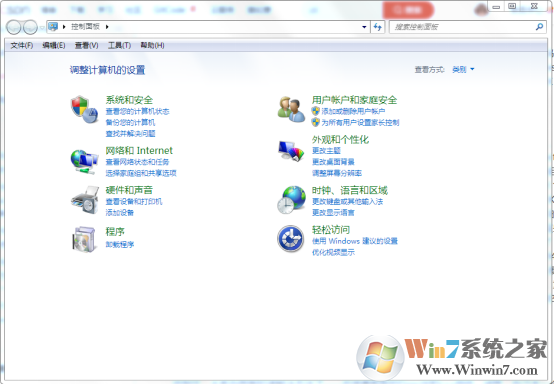554x384 pixels.
Task: Click the search magnifier icon
Action: [x=539, y=26]
